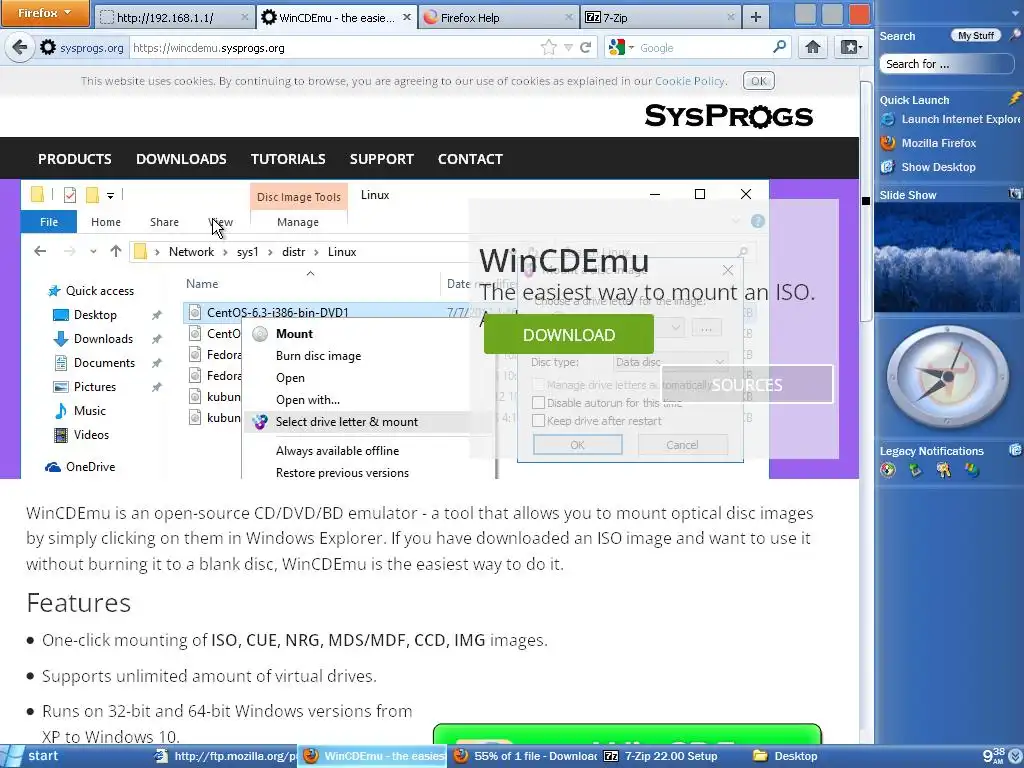1024x768 pixels.
Task: Click the Legacy Notifications header icon
Action: [1015, 450]
